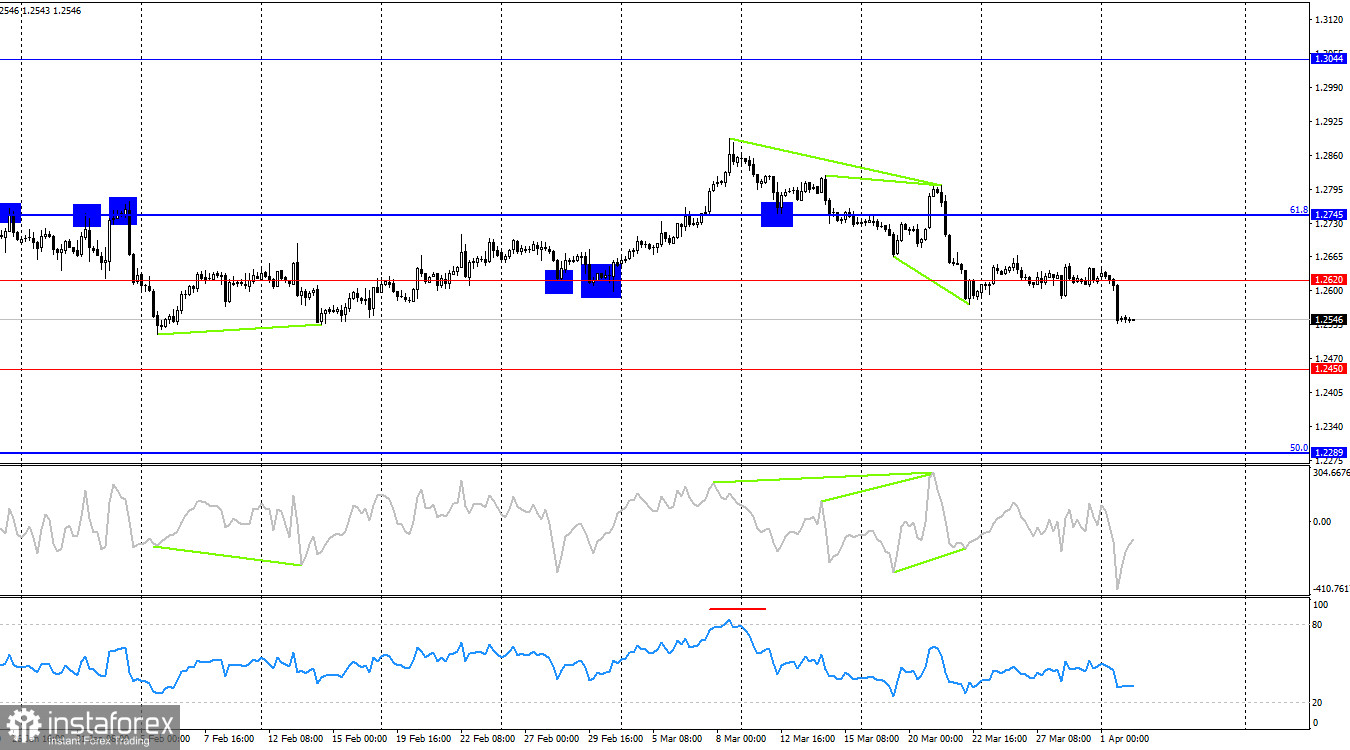Click the -410.761 oscillator scale value
This screenshot has height=750, width=1350.
[x=1331, y=588]
